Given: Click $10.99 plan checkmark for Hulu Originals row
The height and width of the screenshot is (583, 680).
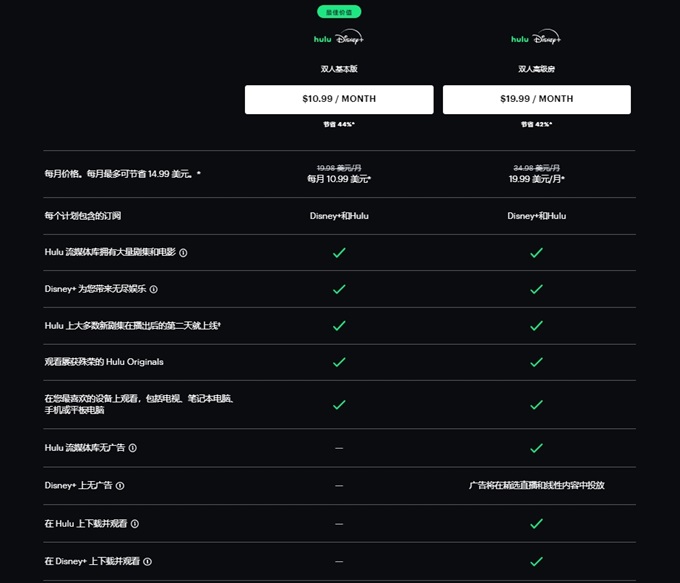Looking at the screenshot, I should pyautogui.click(x=339, y=362).
